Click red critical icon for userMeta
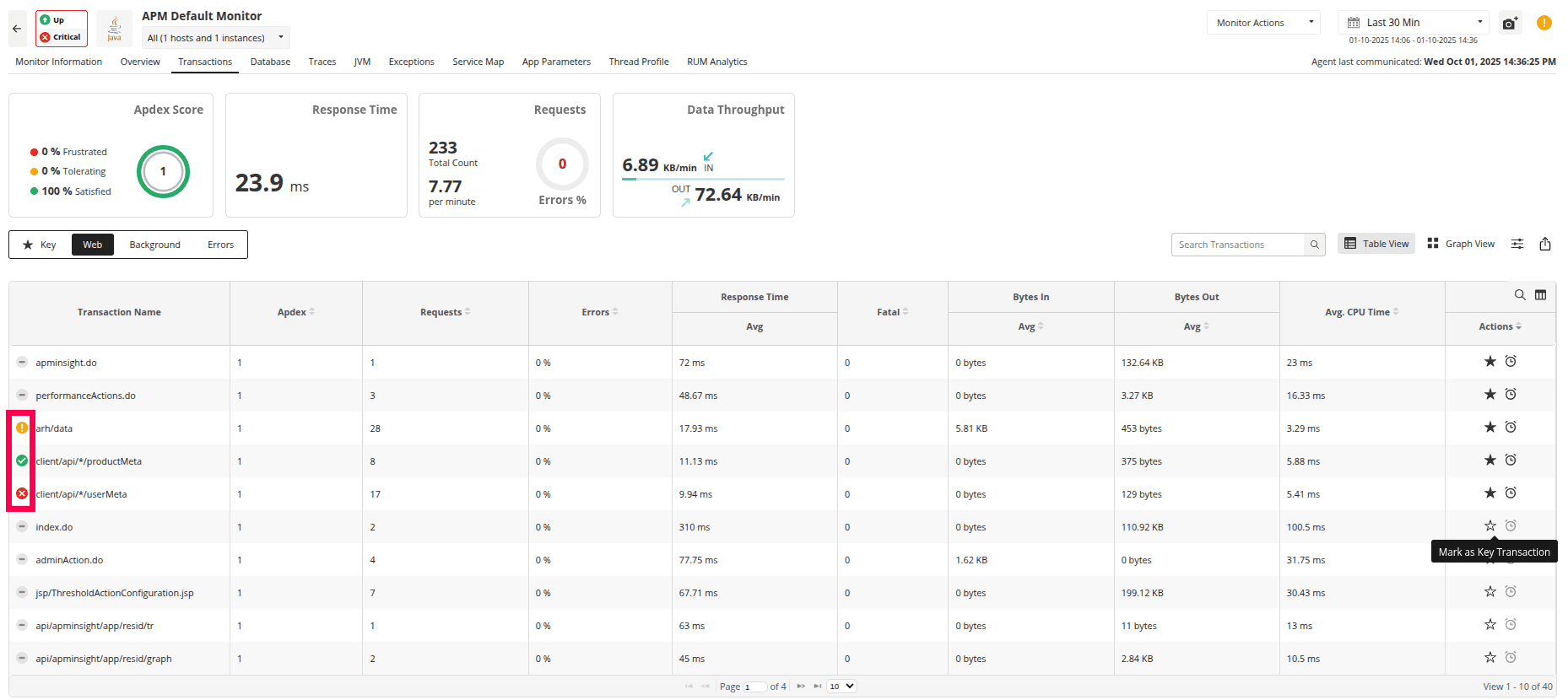 (22, 493)
